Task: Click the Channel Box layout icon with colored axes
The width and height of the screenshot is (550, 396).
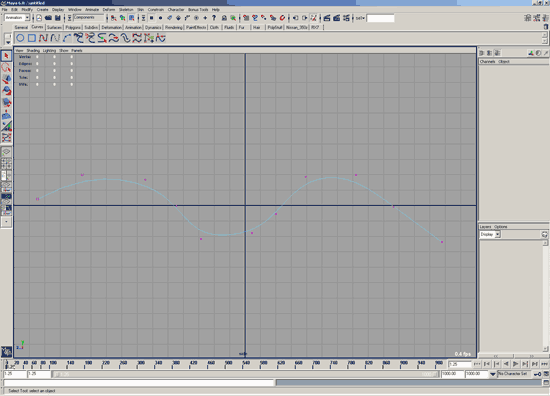Action: [531, 53]
